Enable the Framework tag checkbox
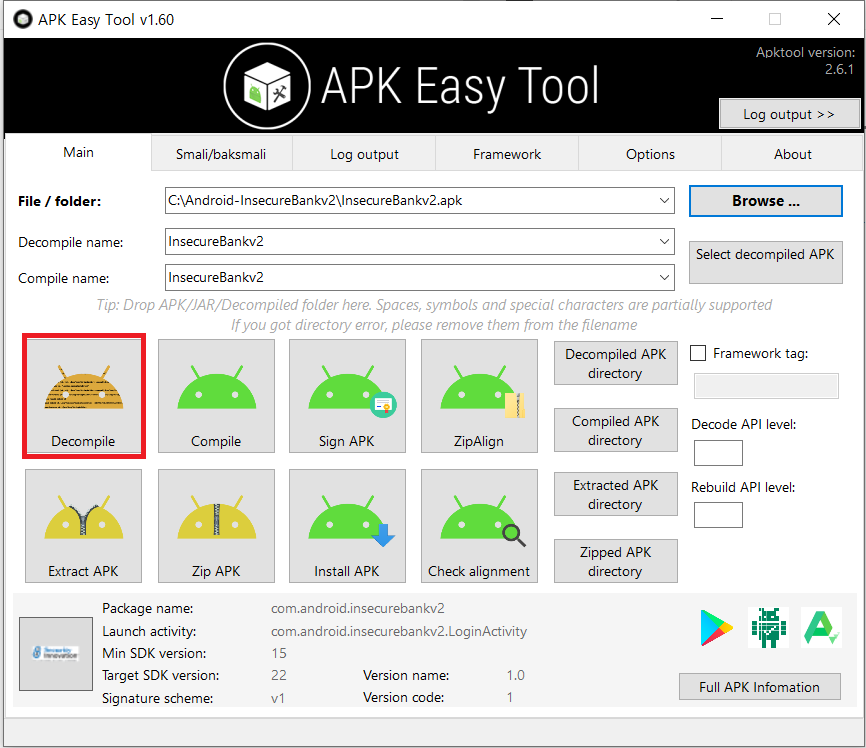Viewport: 866px width, 748px height. coord(698,353)
